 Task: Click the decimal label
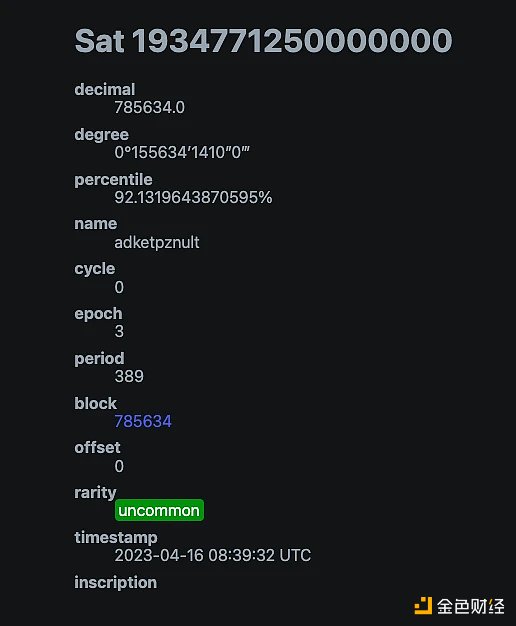tap(105, 89)
